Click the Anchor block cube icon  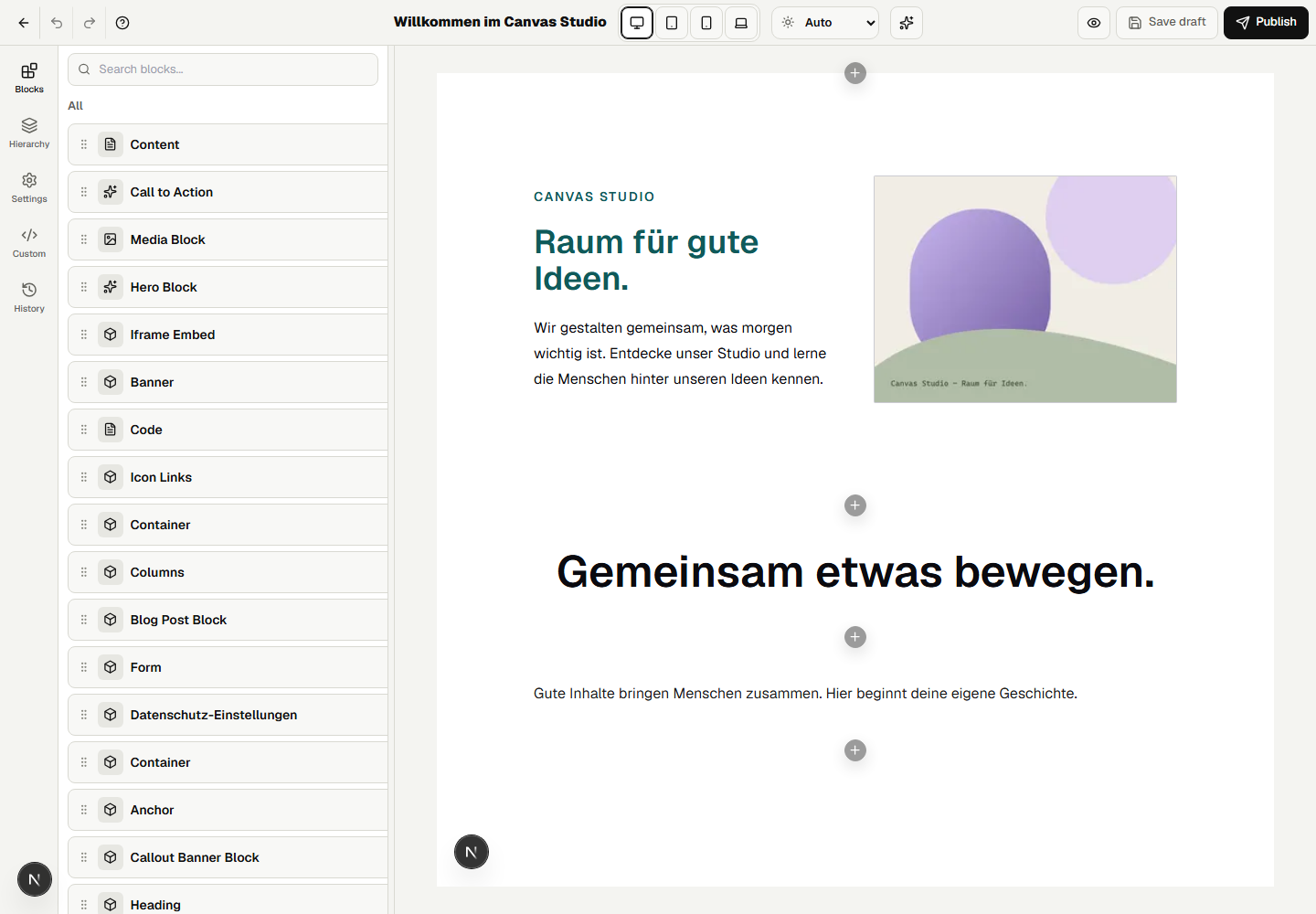[x=111, y=810]
